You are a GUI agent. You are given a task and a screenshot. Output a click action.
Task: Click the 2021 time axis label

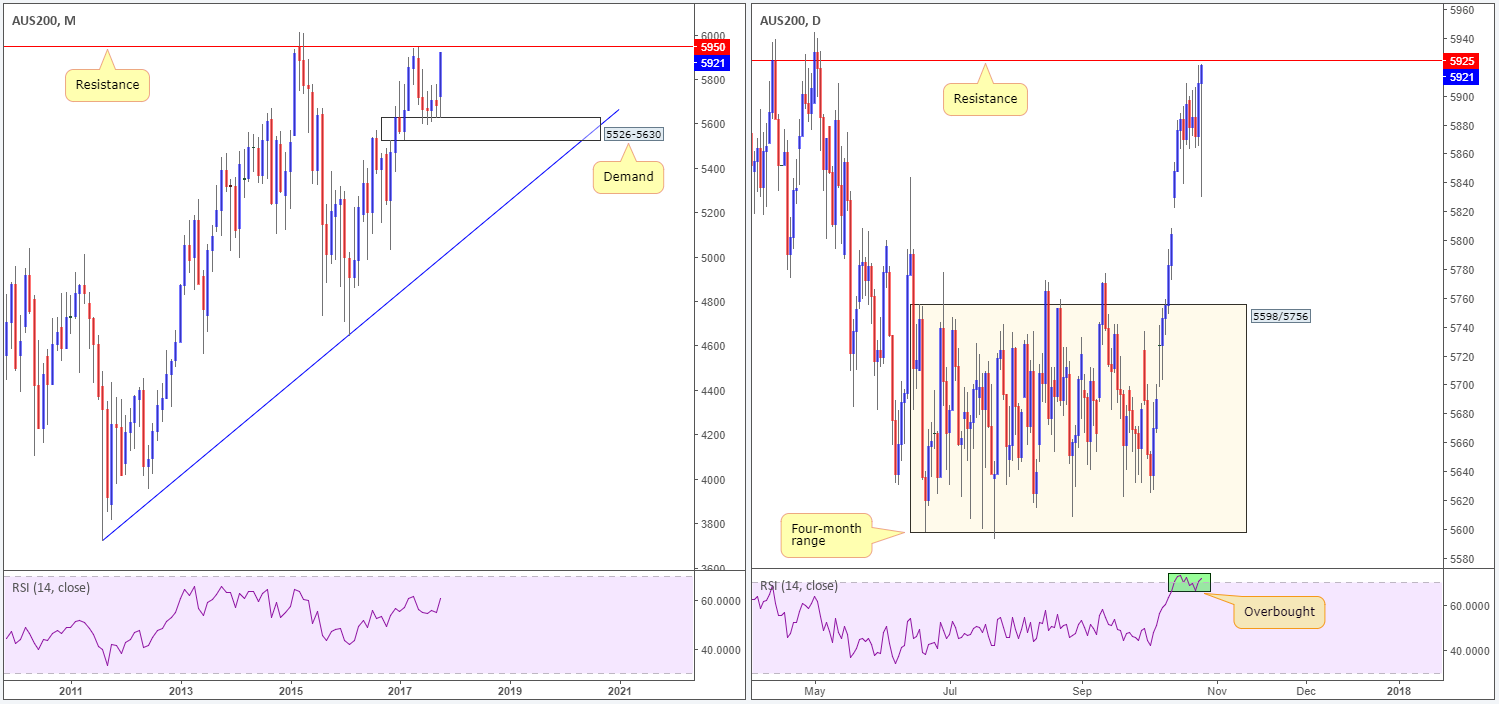tap(620, 690)
